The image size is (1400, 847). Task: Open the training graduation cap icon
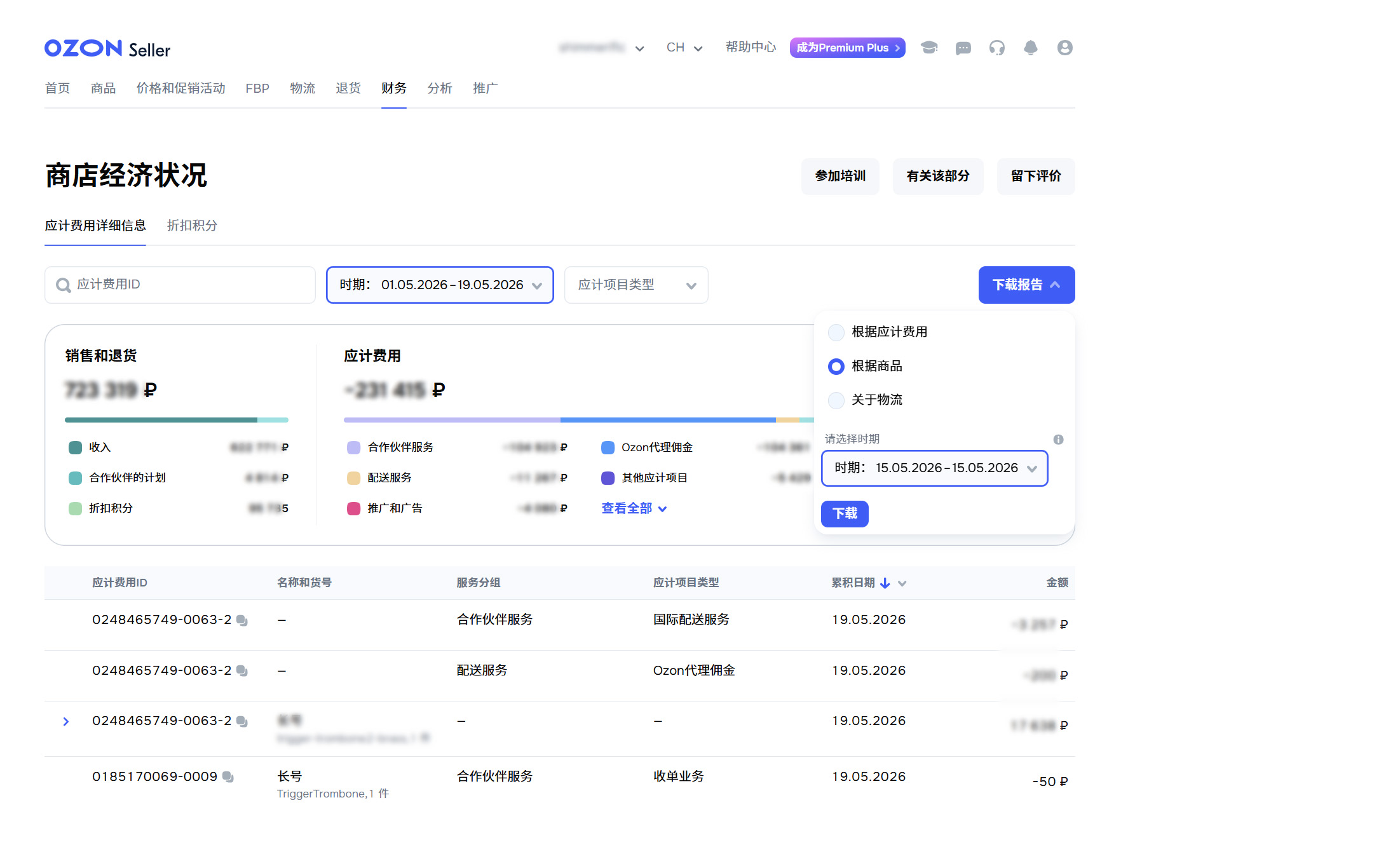(x=929, y=48)
